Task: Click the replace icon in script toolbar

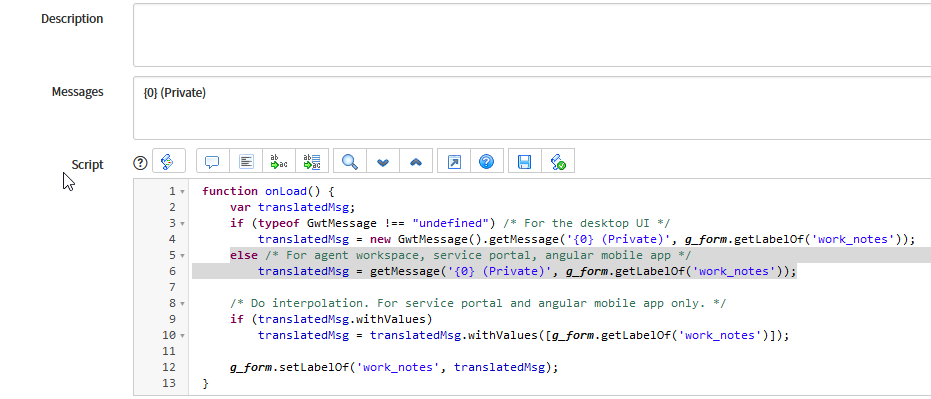Action: coord(279,161)
